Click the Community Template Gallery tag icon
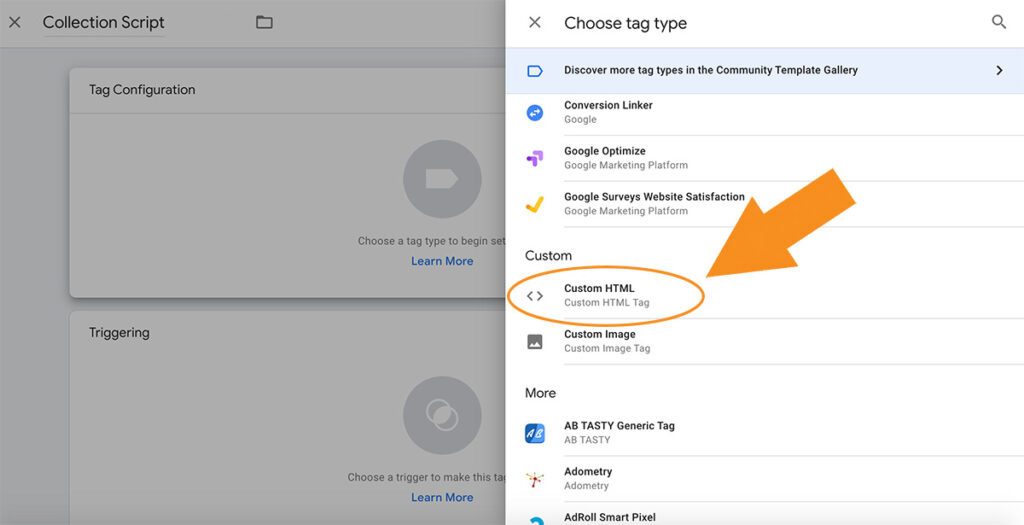Viewport: 1024px width, 525px height. point(535,71)
